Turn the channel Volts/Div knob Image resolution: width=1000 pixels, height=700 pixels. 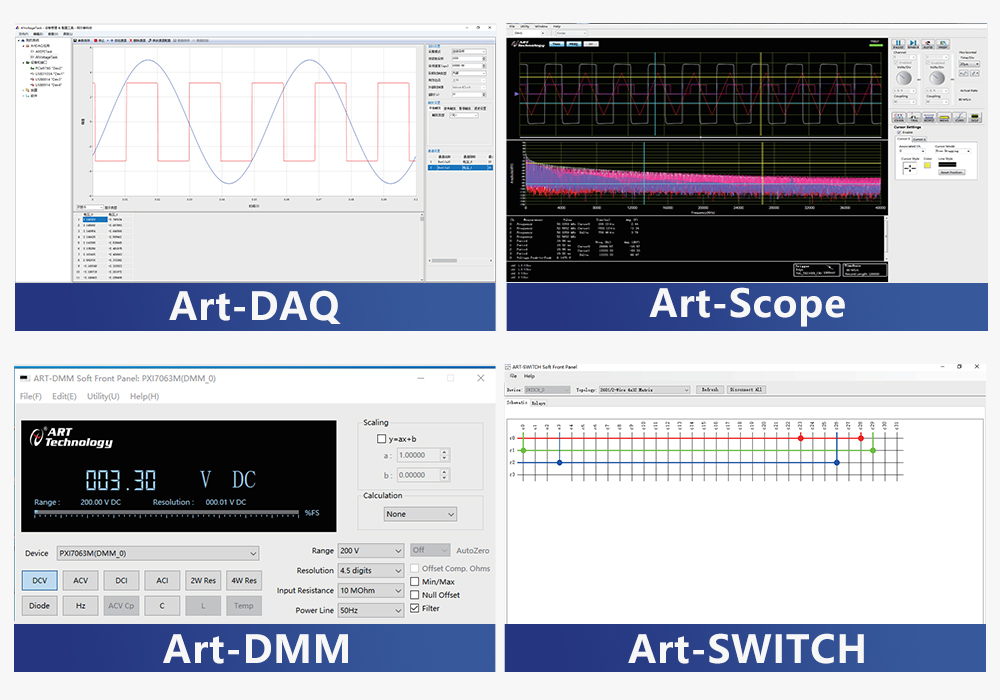pyautogui.click(x=903, y=77)
